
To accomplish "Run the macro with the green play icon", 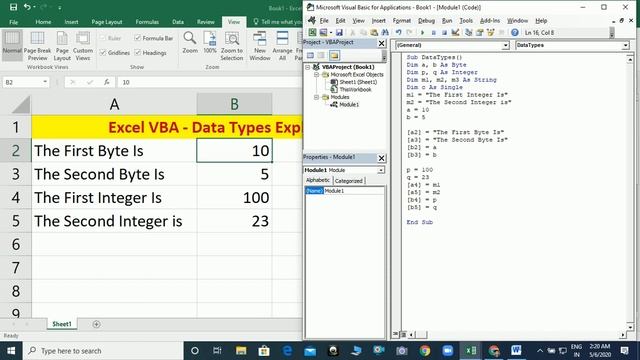I will [x=422, y=33].
